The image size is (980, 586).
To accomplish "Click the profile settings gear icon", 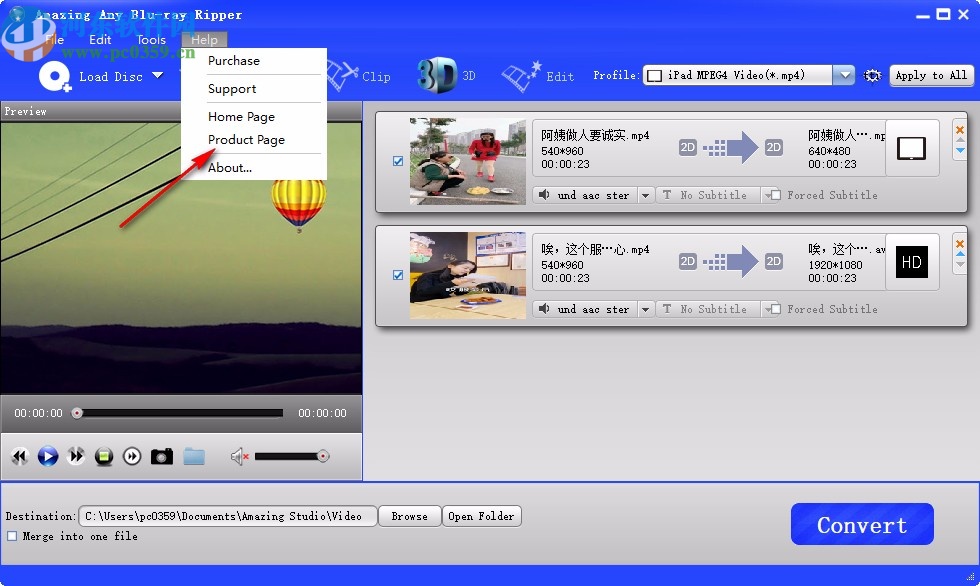I will point(871,75).
